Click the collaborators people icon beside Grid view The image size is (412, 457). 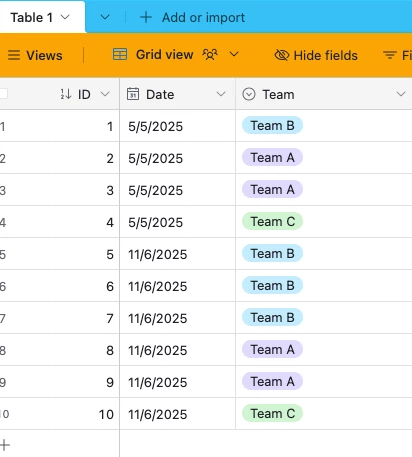pyautogui.click(x=210, y=54)
